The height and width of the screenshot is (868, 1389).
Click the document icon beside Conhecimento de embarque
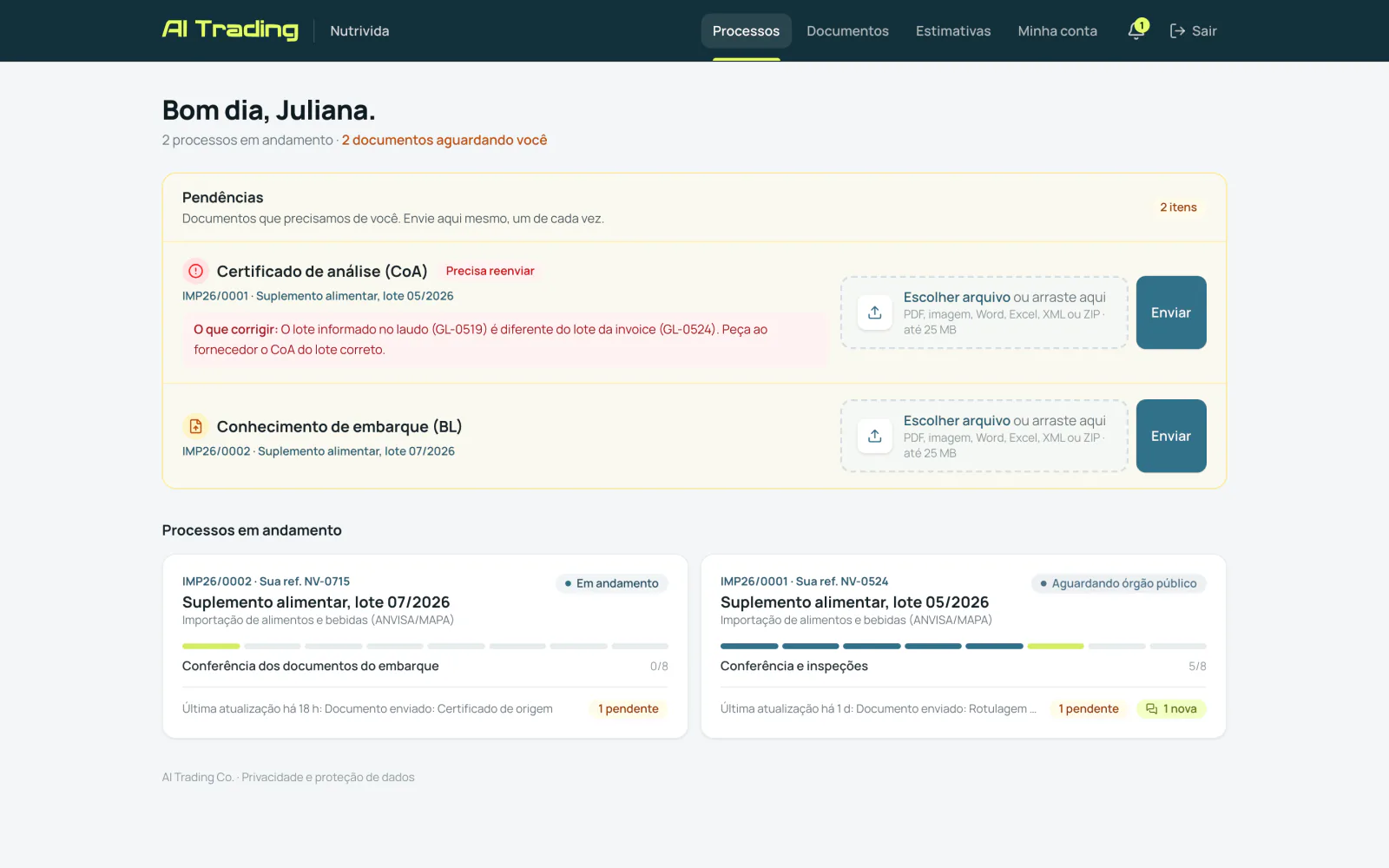[x=196, y=427]
